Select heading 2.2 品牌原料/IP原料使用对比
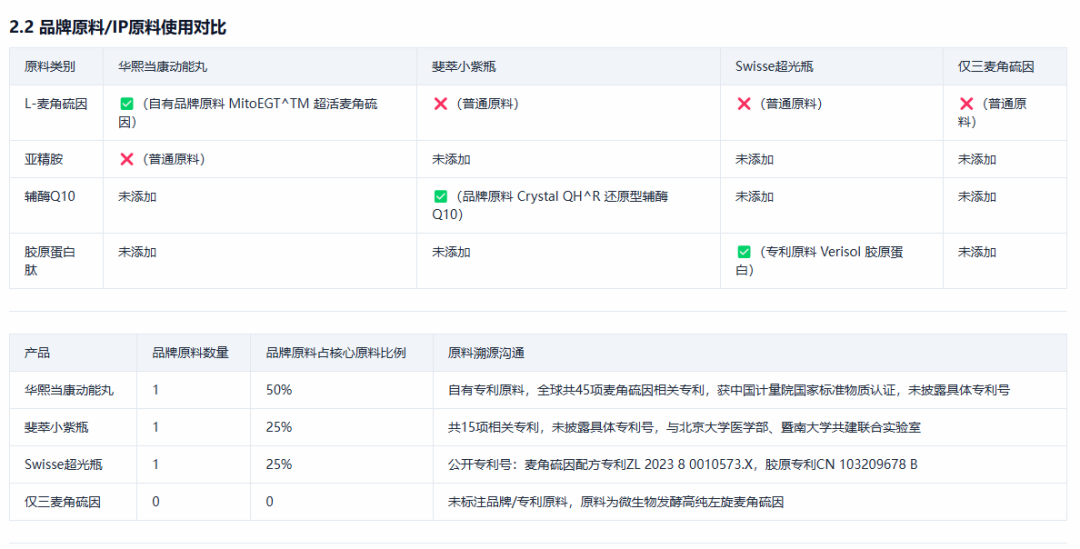 pos(118,28)
